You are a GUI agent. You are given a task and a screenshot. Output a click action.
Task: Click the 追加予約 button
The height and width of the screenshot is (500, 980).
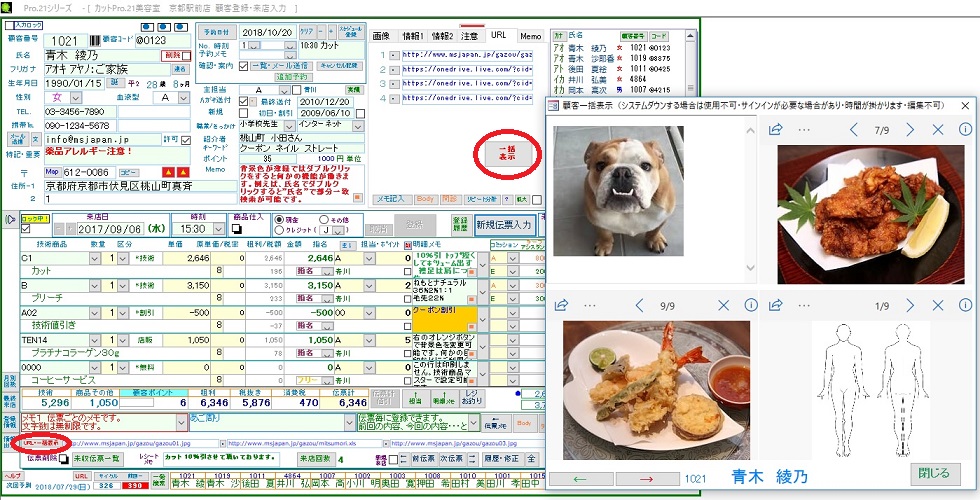294,77
